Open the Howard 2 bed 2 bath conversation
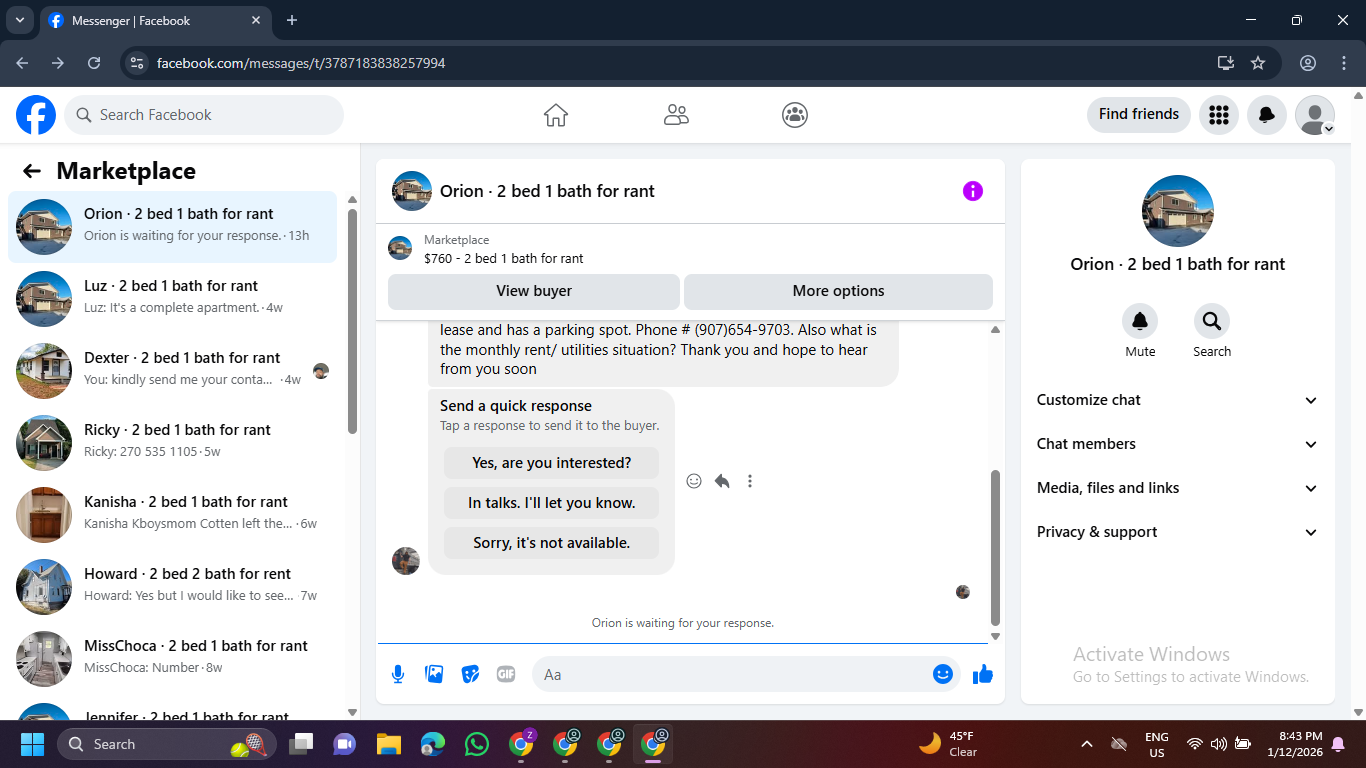The image size is (1366, 768). [x=172, y=587]
